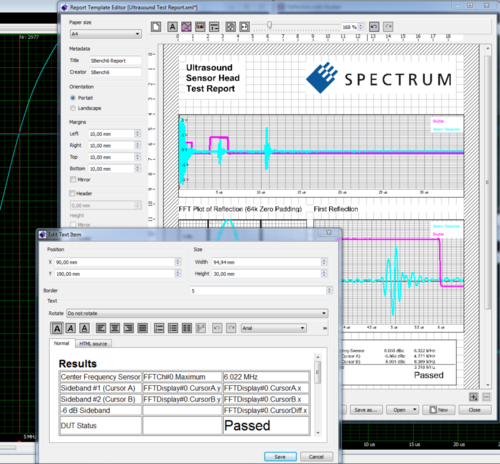This screenshot has height=464, width=500.
Task: Adjust the Height stepper of the text item
Action: click(x=324, y=274)
